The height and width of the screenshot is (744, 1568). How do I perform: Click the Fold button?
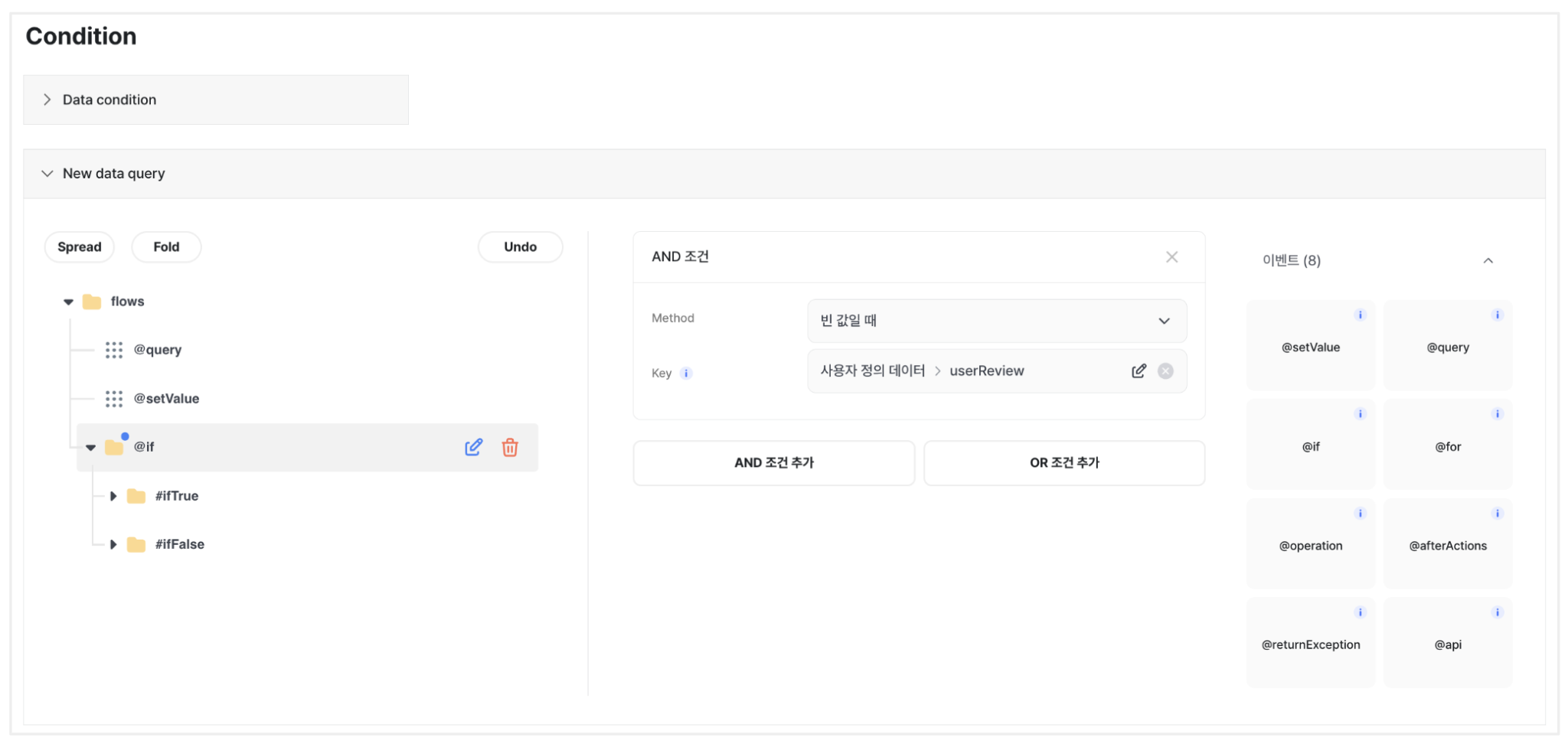pos(166,247)
